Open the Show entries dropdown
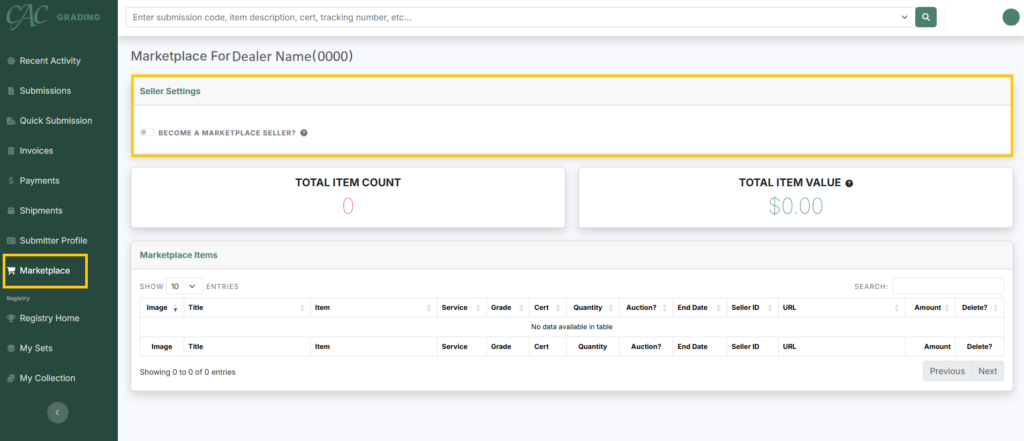1024x441 pixels. point(185,286)
